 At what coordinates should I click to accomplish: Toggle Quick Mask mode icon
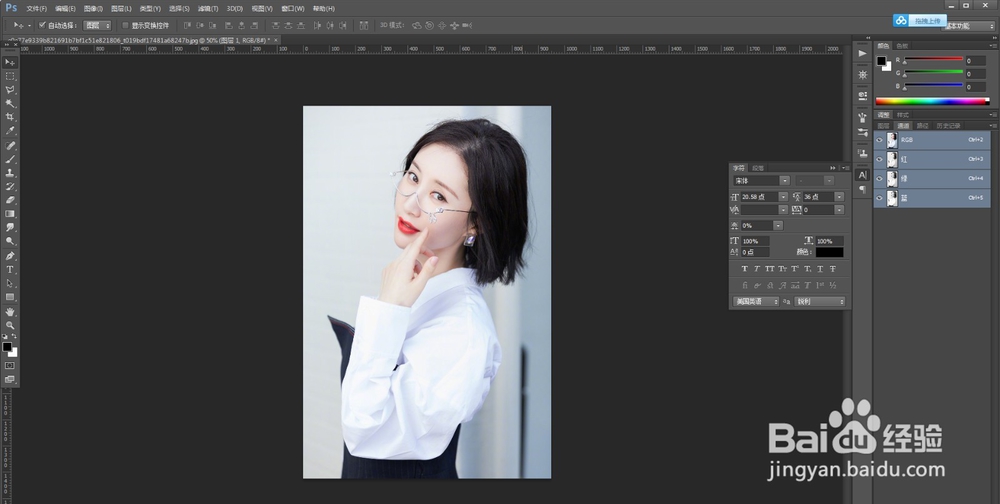(x=10, y=366)
